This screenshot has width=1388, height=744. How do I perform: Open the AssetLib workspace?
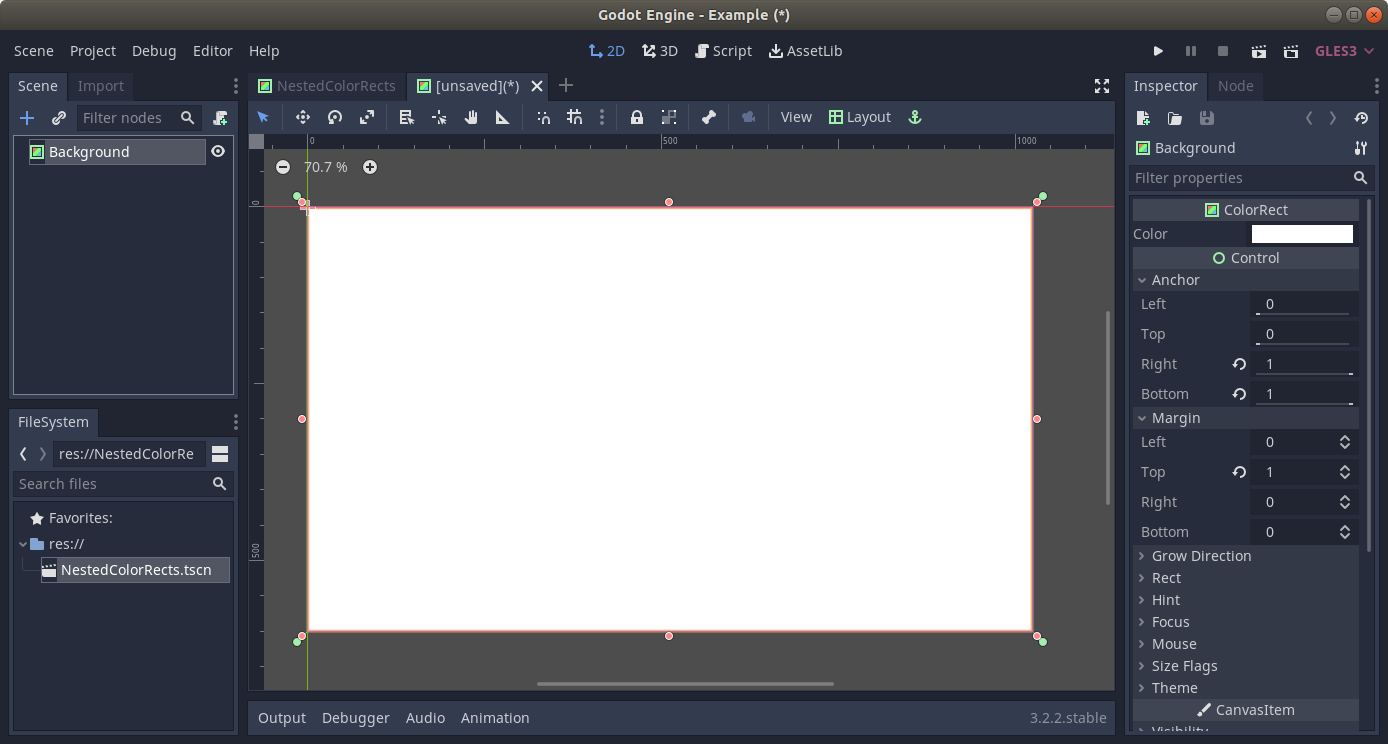point(805,51)
